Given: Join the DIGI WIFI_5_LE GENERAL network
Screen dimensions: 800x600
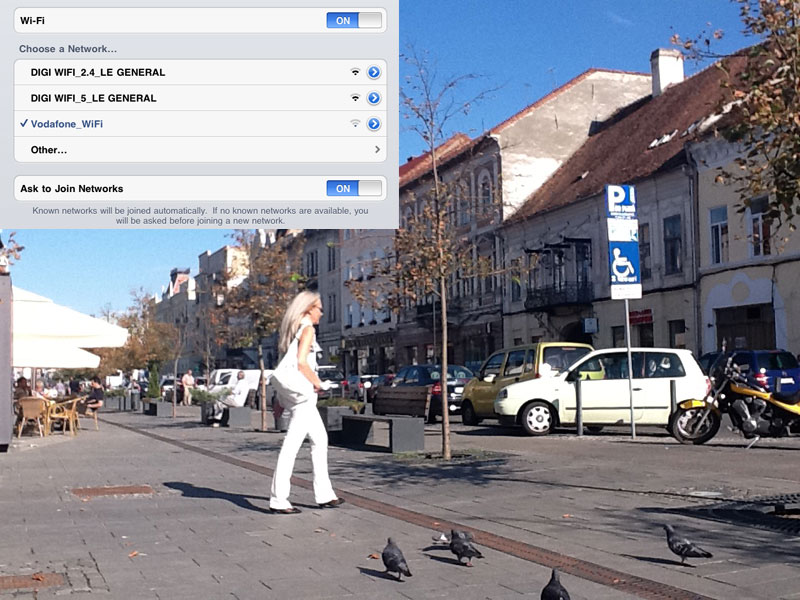Looking at the screenshot, I should tap(94, 98).
